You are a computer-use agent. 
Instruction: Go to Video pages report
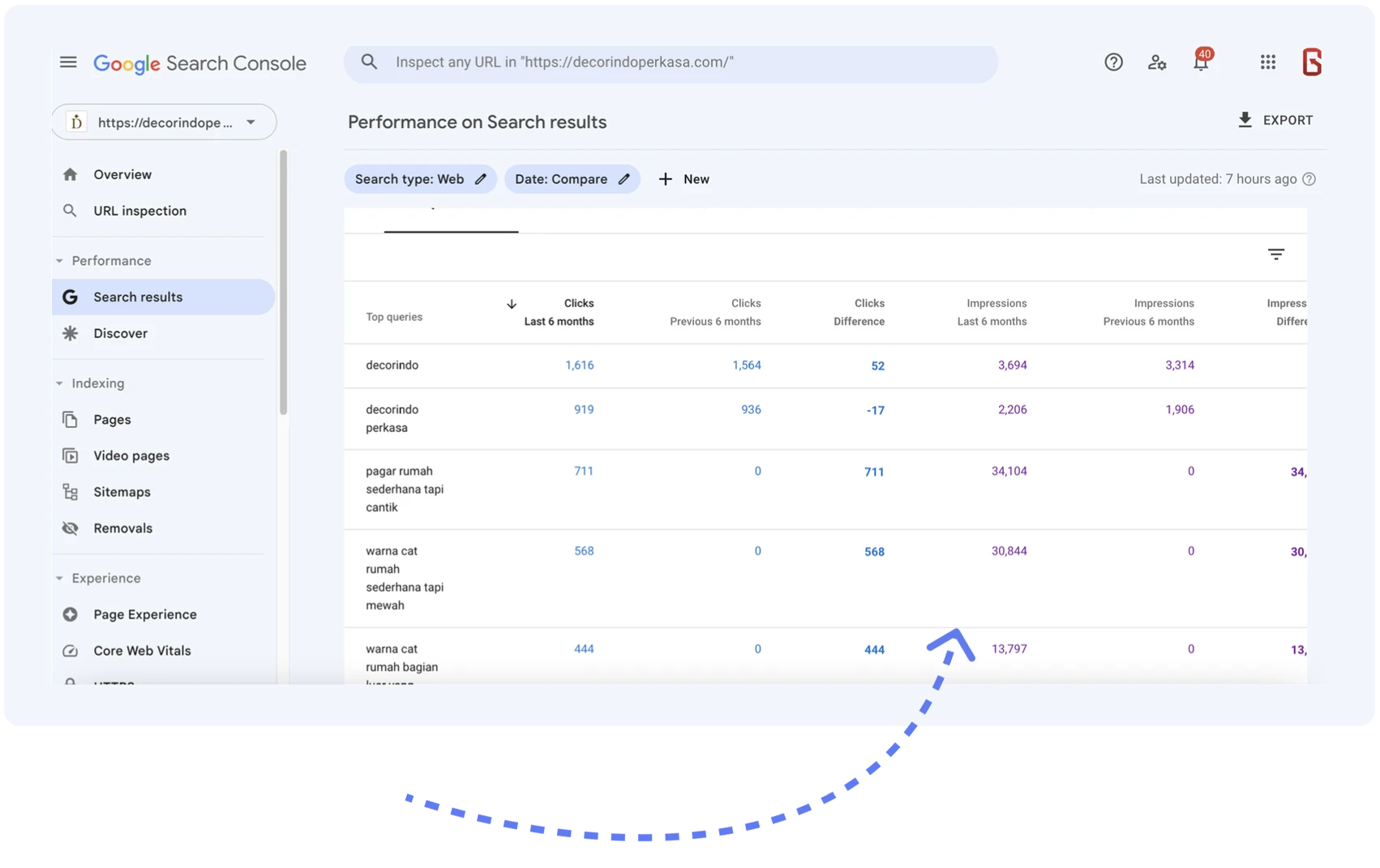coord(131,455)
